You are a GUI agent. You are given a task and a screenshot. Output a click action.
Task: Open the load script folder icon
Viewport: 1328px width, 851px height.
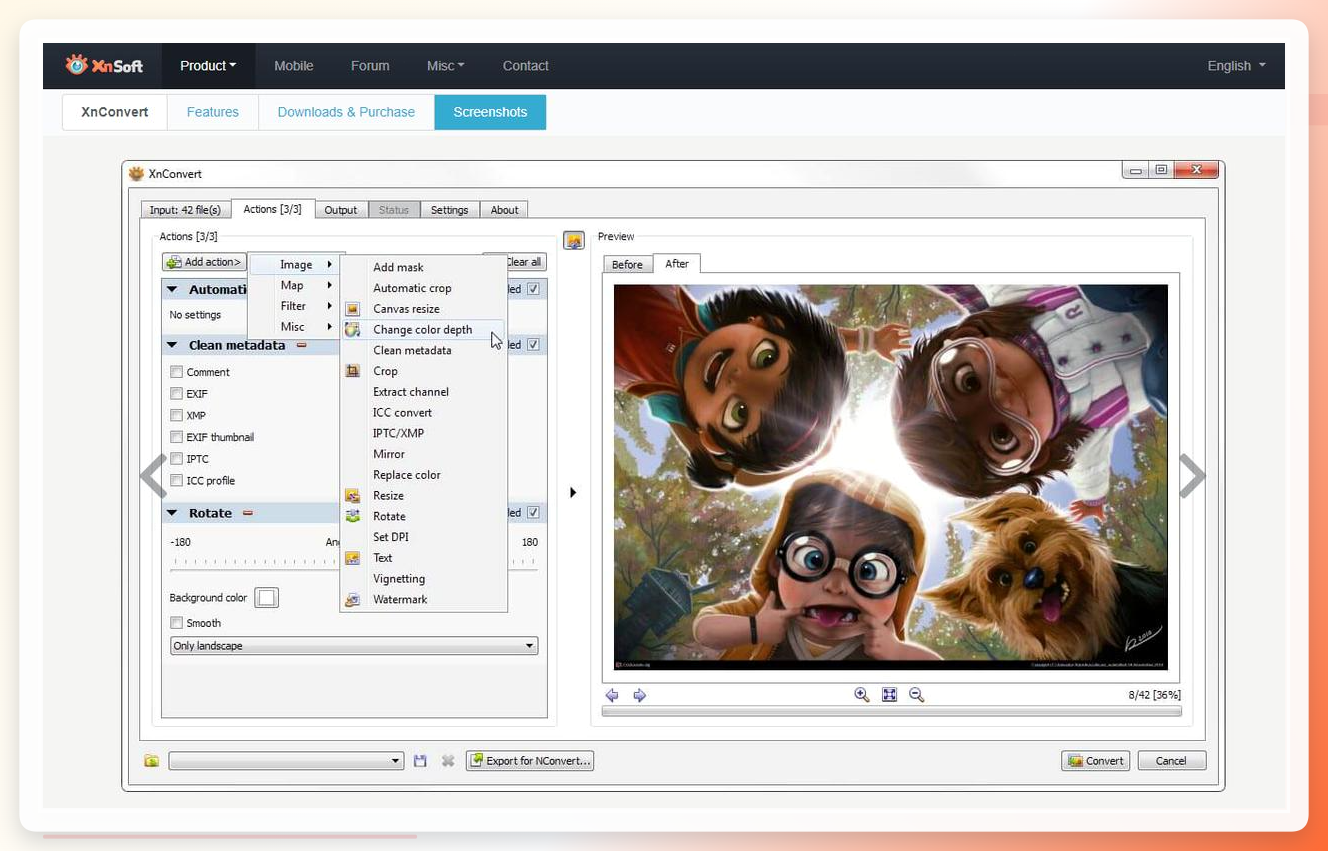152,761
